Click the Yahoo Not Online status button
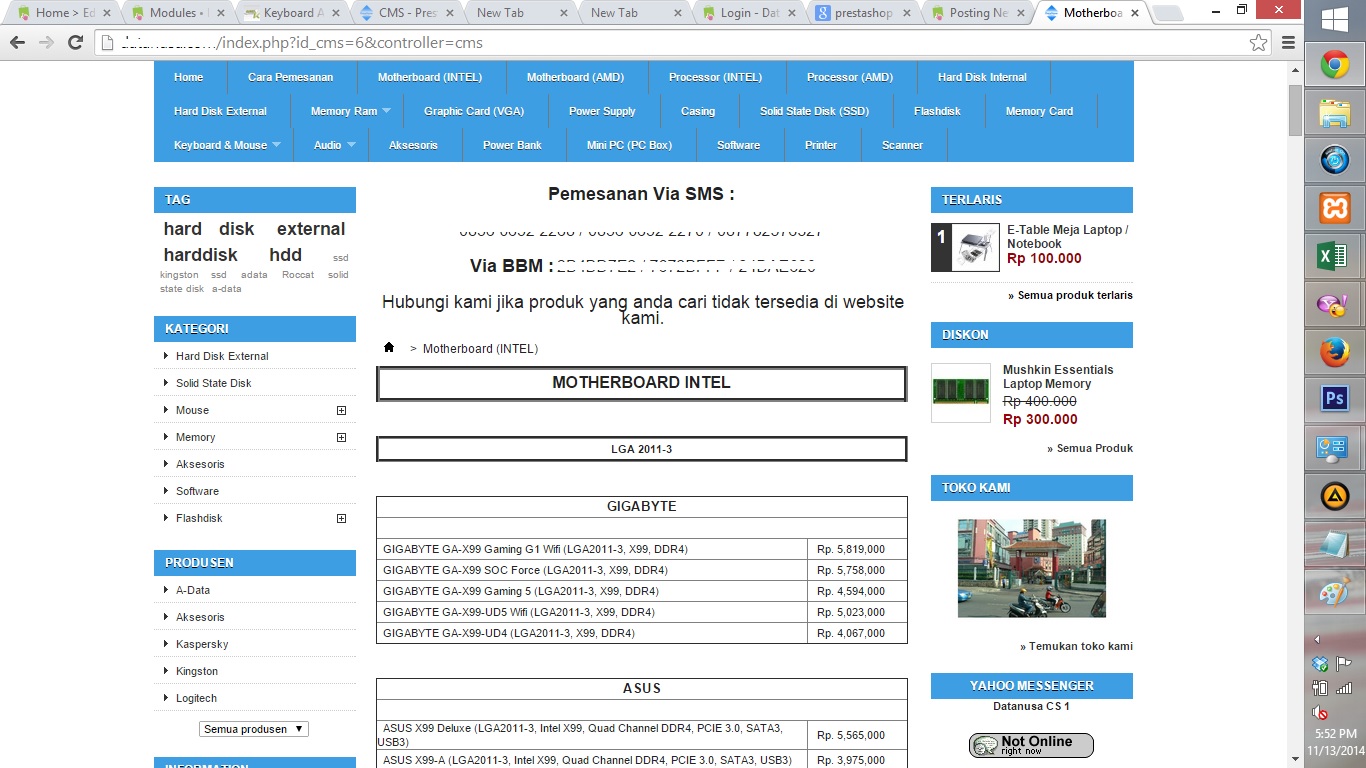Viewport: 1366px width, 768px height. click(x=1031, y=745)
